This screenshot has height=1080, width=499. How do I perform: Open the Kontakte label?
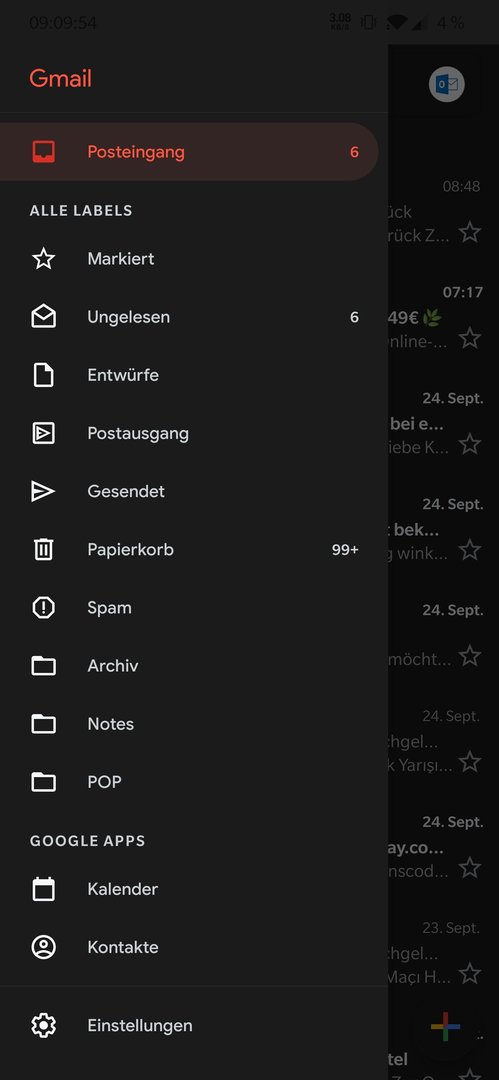(123, 947)
